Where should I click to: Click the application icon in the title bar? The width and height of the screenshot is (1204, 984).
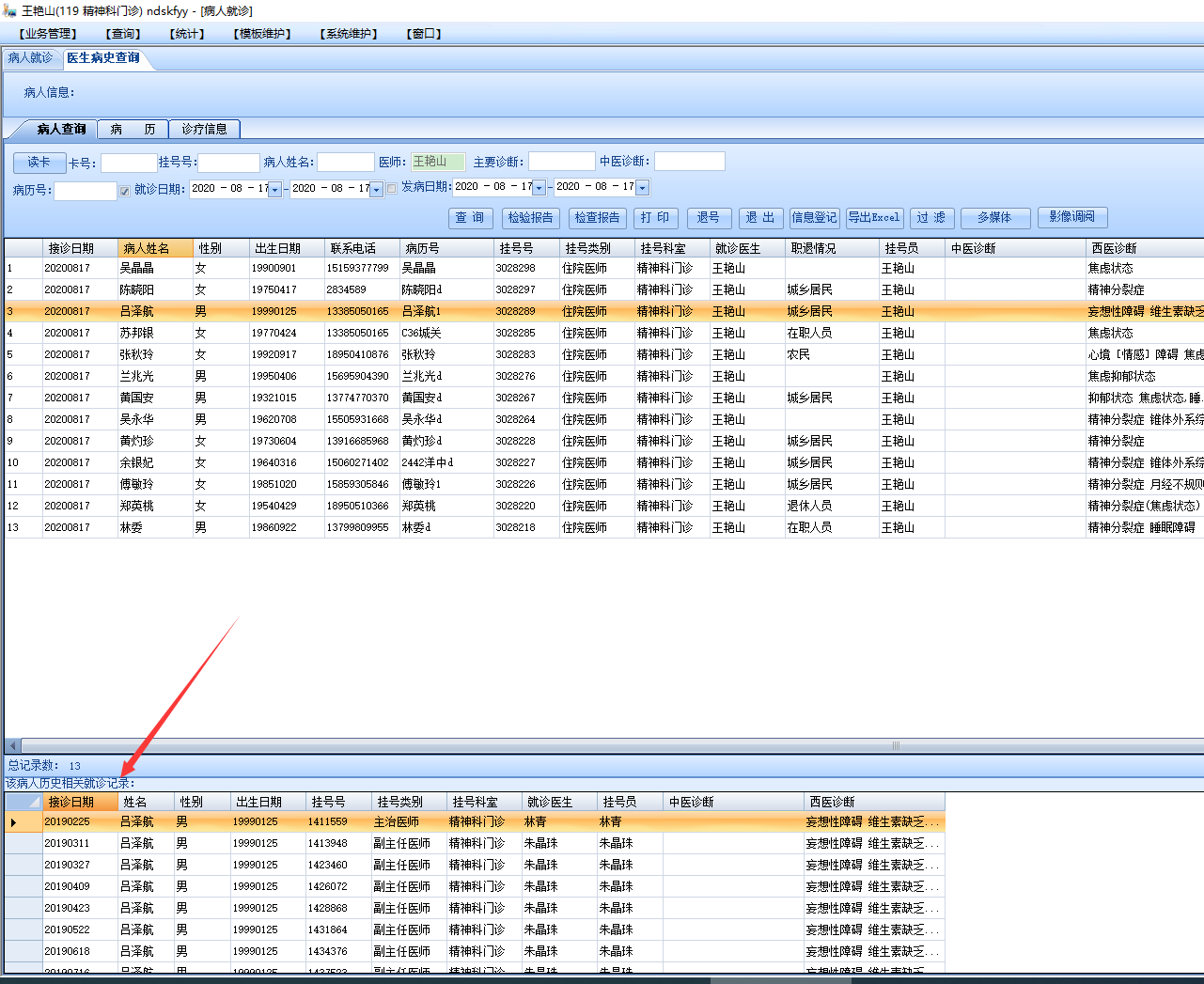coord(10,10)
